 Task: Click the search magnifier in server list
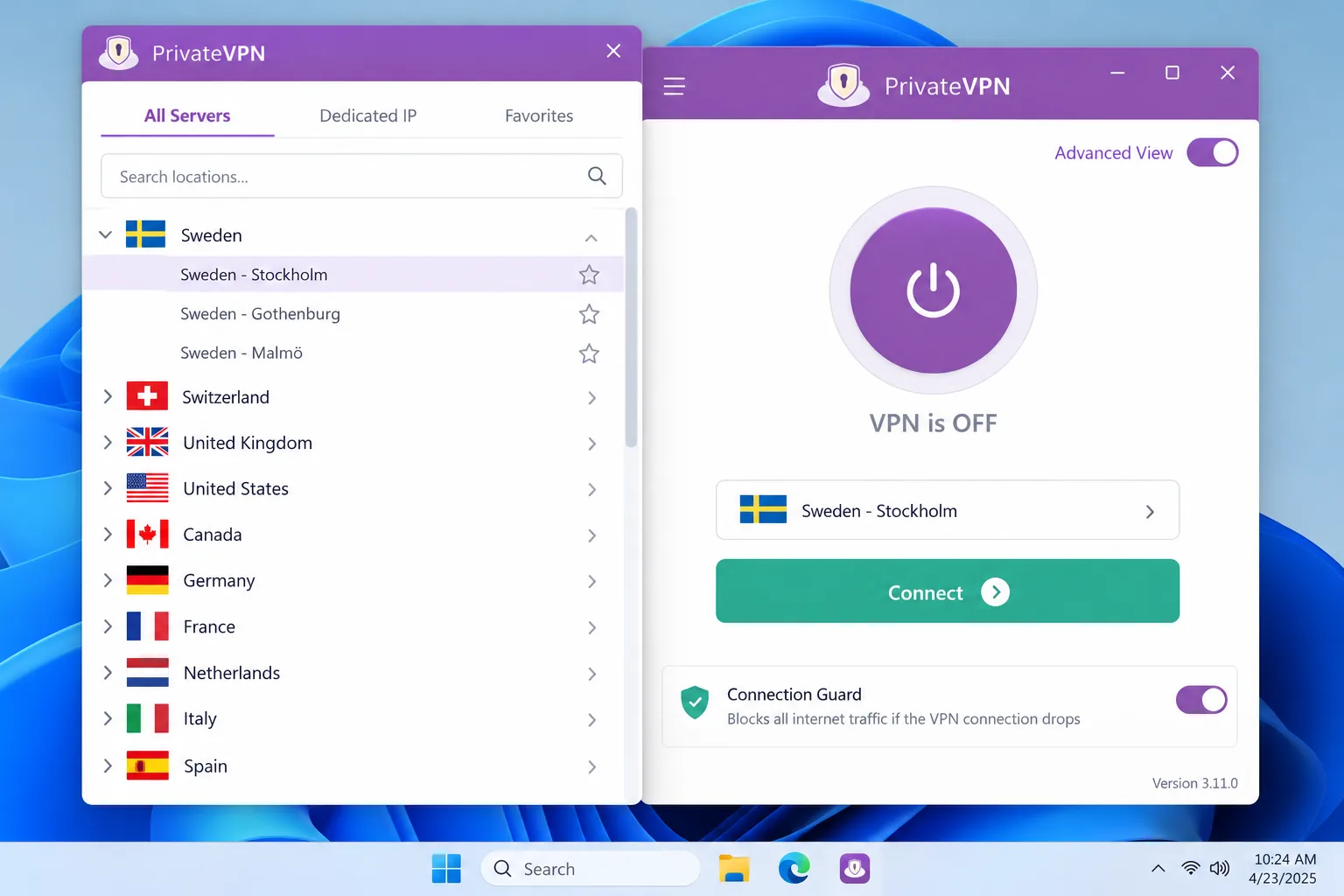click(597, 176)
